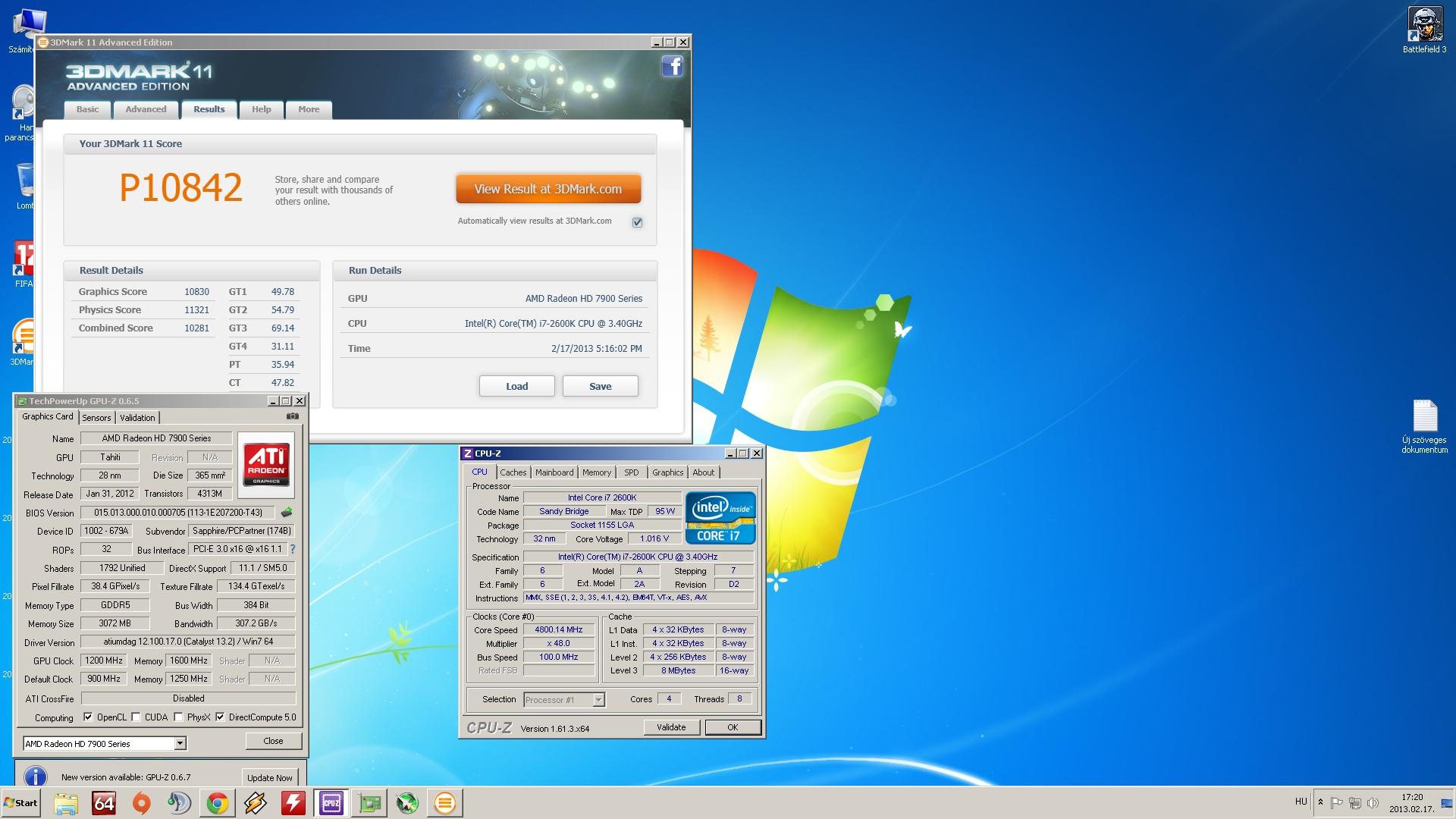Open the Graphics tab in CPU-Z

tap(667, 472)
